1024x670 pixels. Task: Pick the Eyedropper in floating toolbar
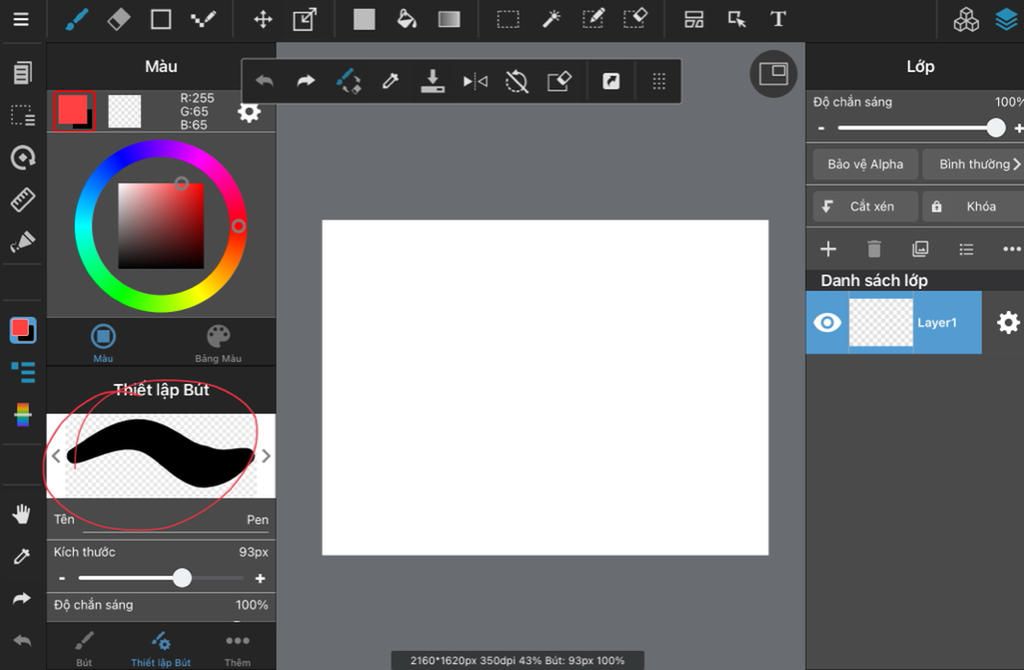(x=390, y=81)
